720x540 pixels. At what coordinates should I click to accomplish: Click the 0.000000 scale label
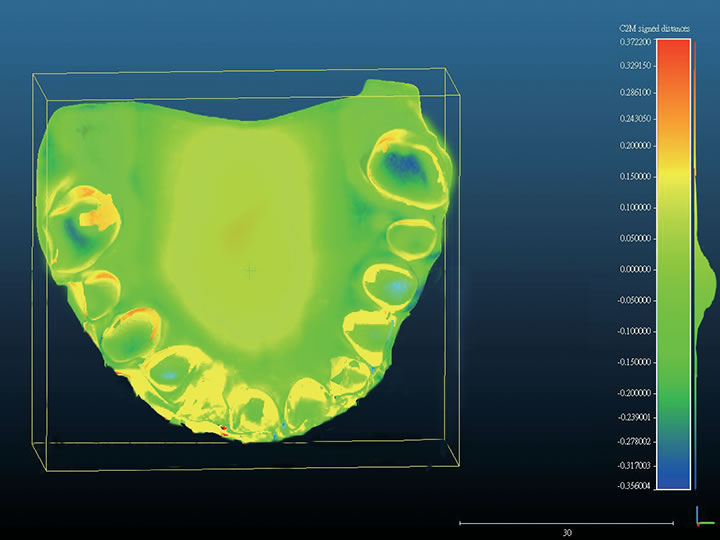(x=636, y=270)
